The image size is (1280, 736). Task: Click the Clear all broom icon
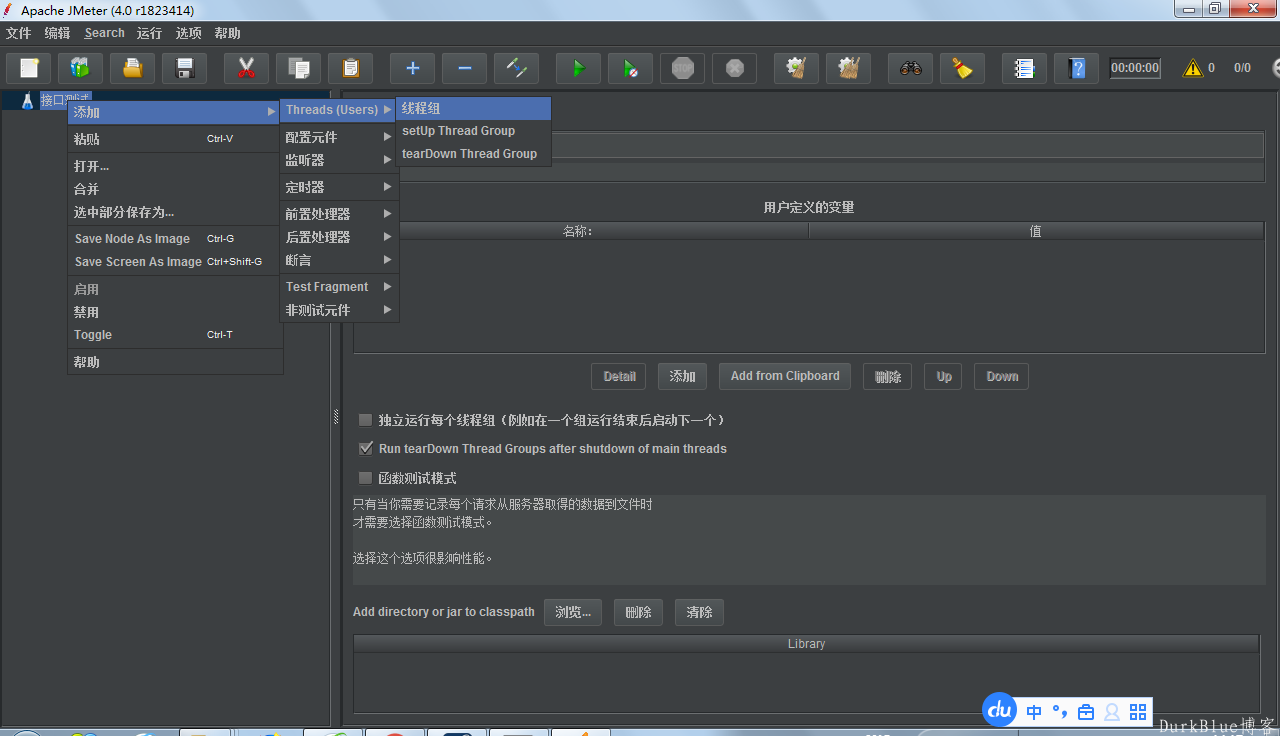(x=962, y=68)
